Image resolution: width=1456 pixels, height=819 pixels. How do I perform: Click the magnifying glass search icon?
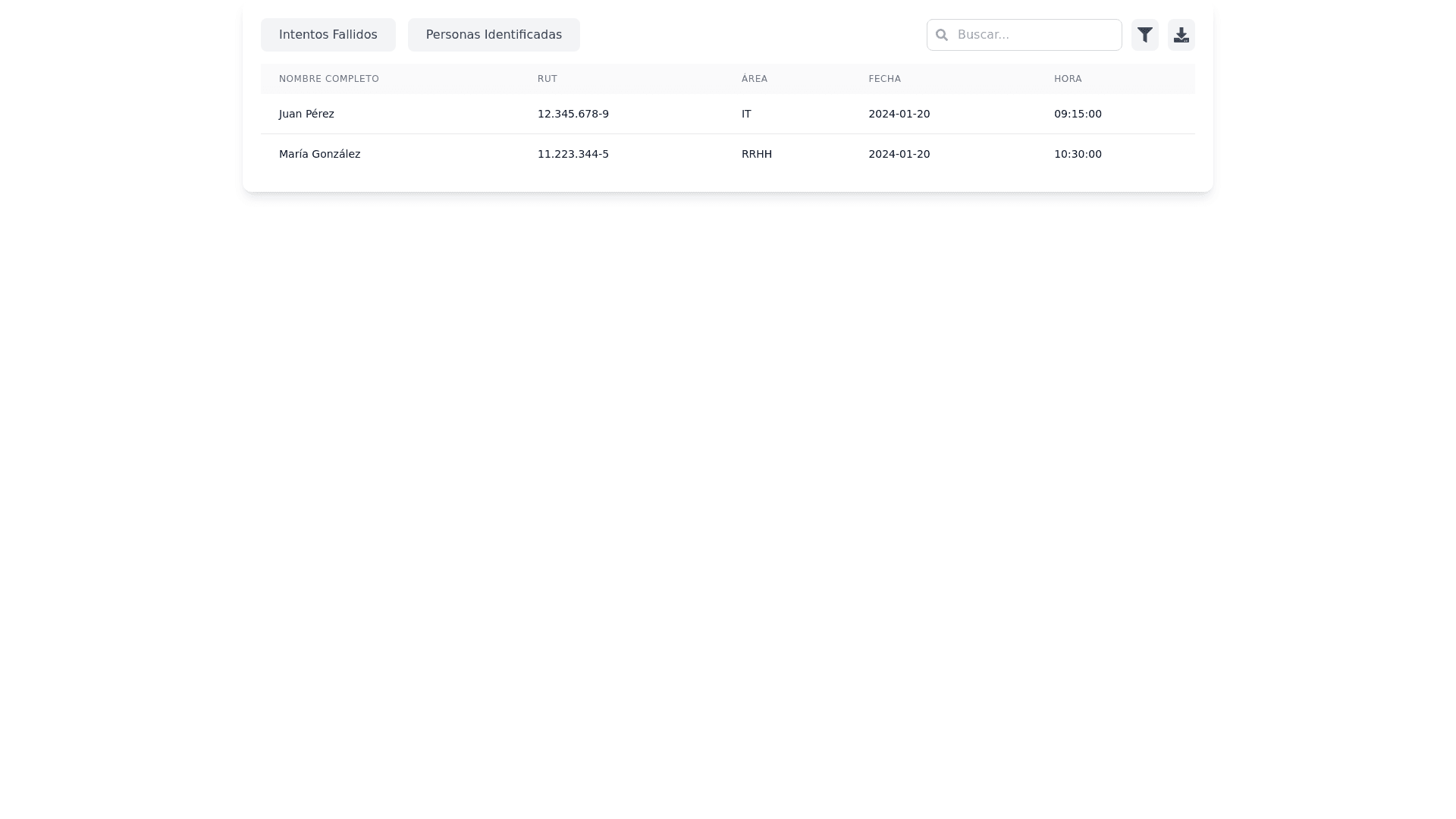(942, 35)
